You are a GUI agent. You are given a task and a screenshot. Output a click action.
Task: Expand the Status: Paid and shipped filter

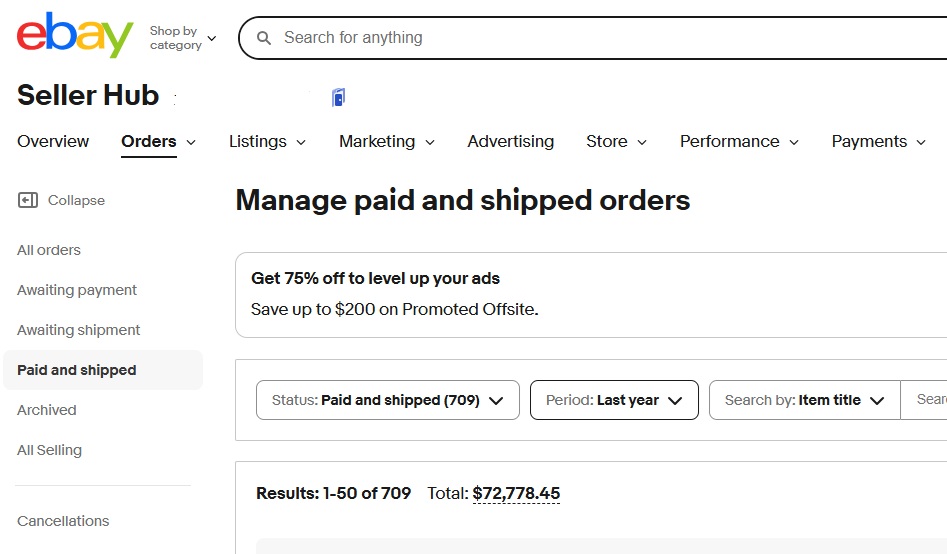coord(388,400)
